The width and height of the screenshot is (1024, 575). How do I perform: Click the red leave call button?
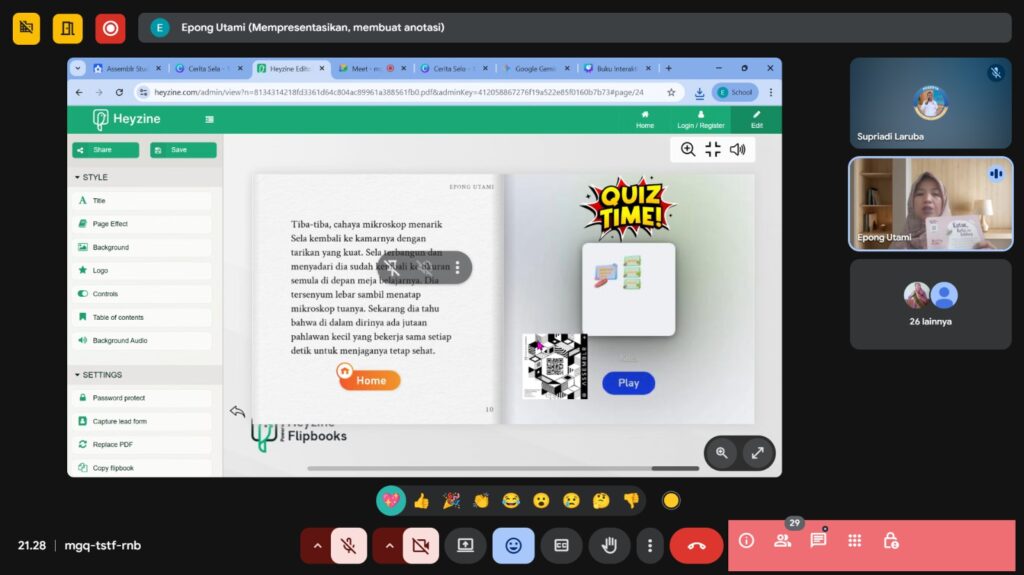696,546
